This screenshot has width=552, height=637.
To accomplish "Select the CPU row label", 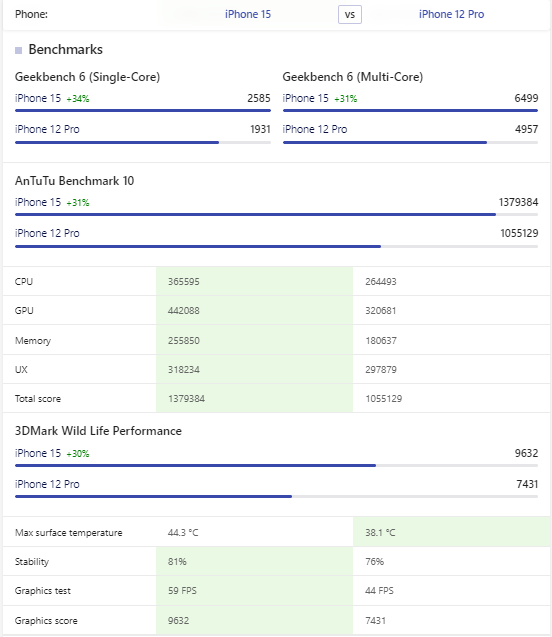I will (24, 282).
